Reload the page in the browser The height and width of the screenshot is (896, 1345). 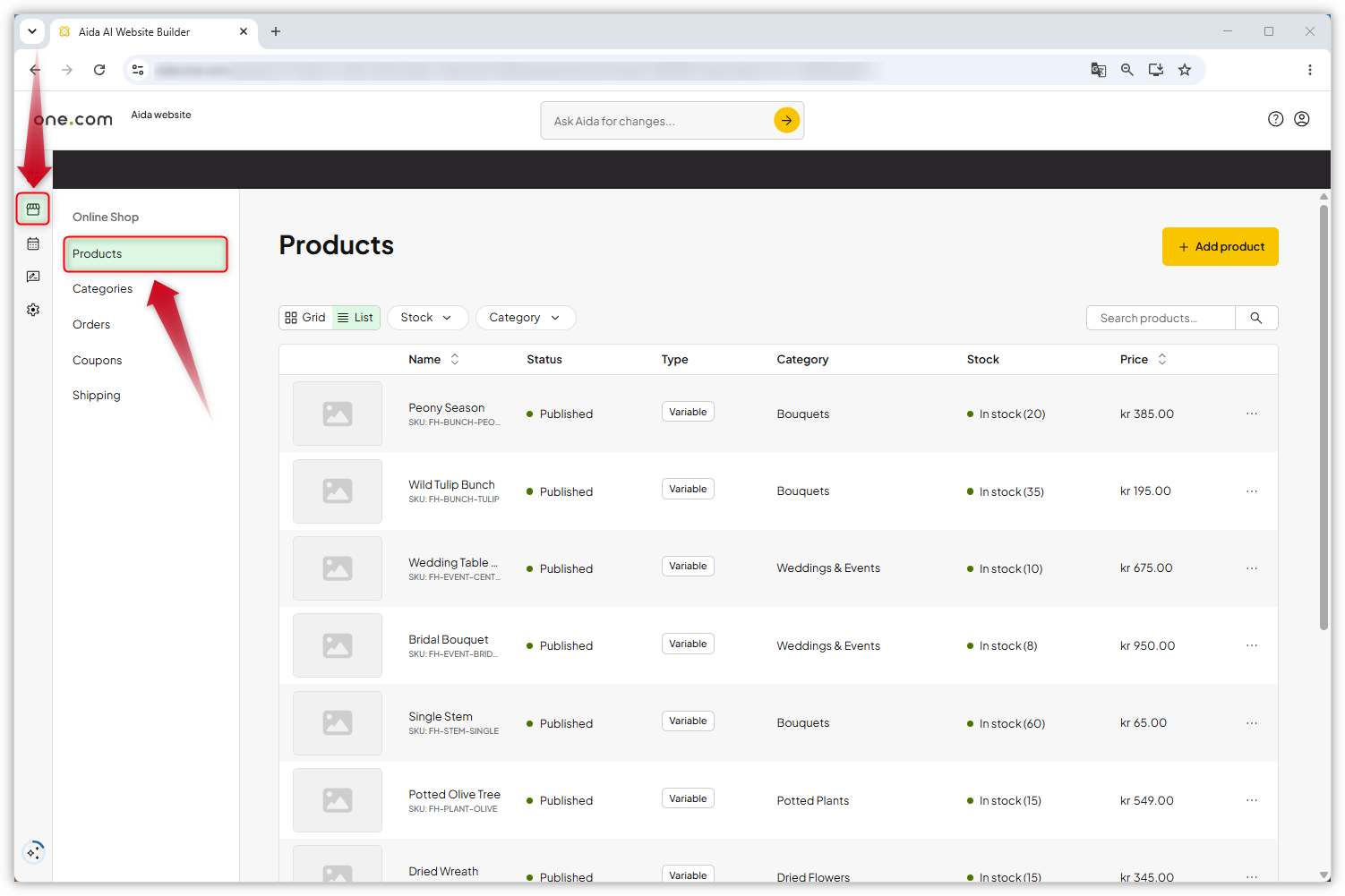pos(99,70)
